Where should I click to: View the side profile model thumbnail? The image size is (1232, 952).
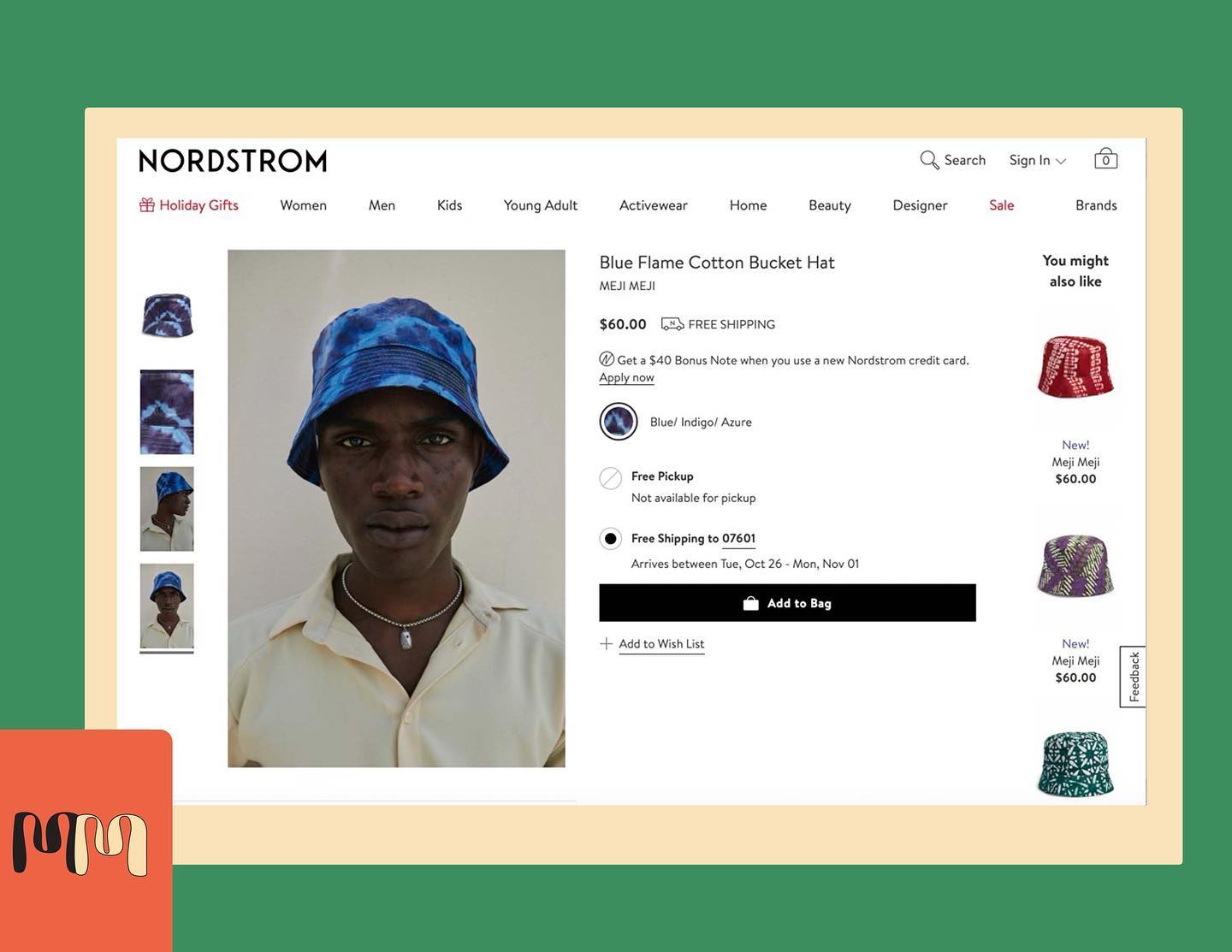pos(167,509)
